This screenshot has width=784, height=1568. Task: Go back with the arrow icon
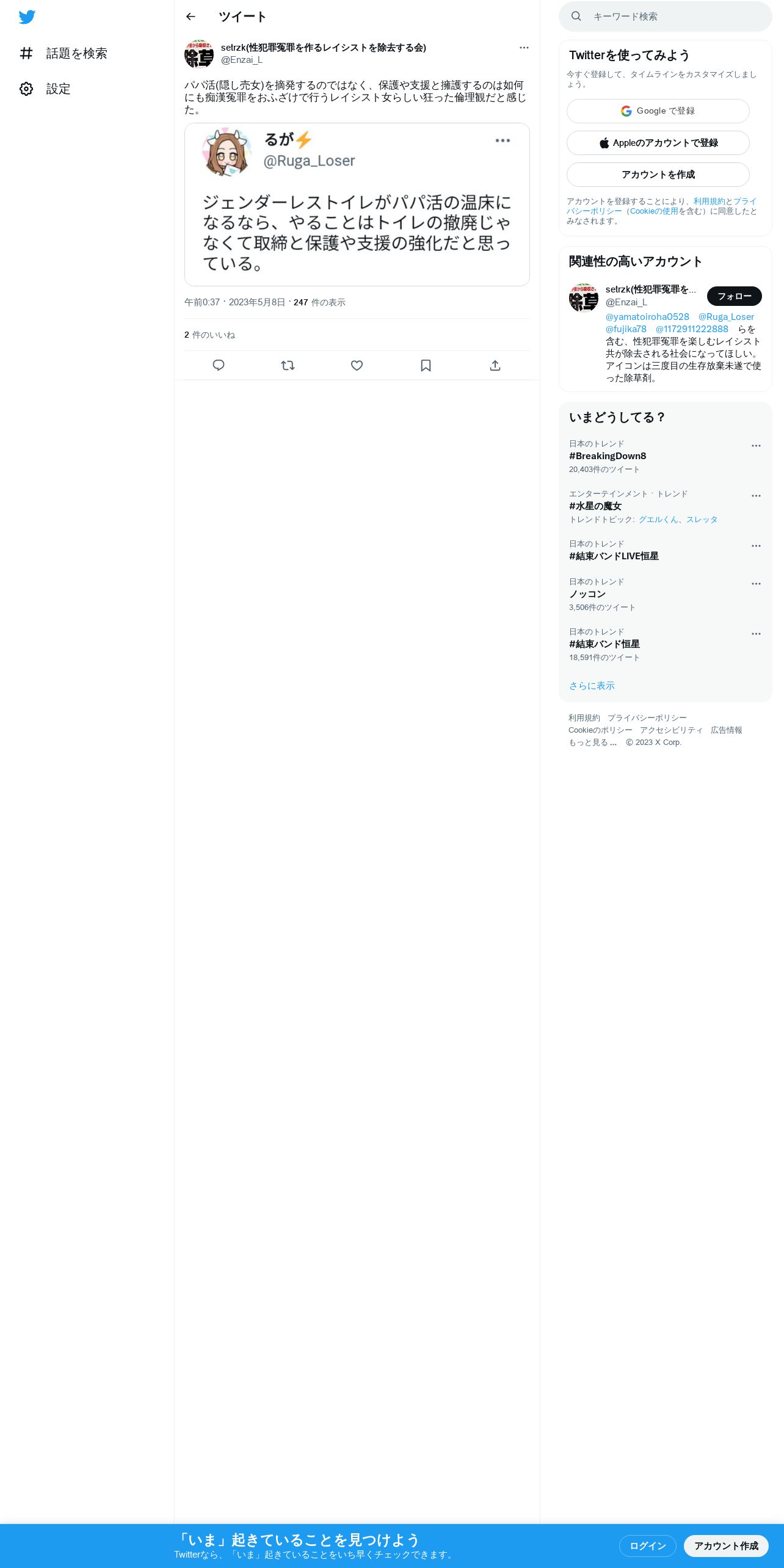pos(191,16)
